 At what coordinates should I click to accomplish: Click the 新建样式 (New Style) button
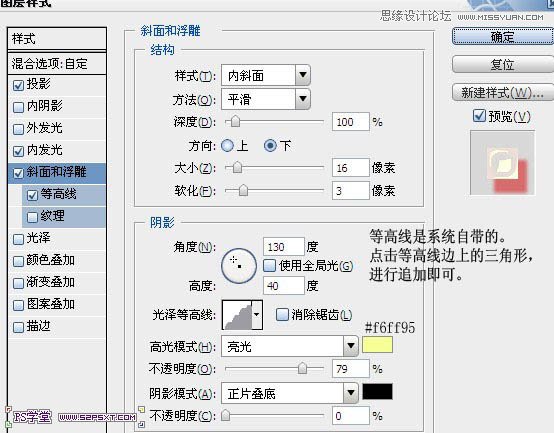(503, 93)
